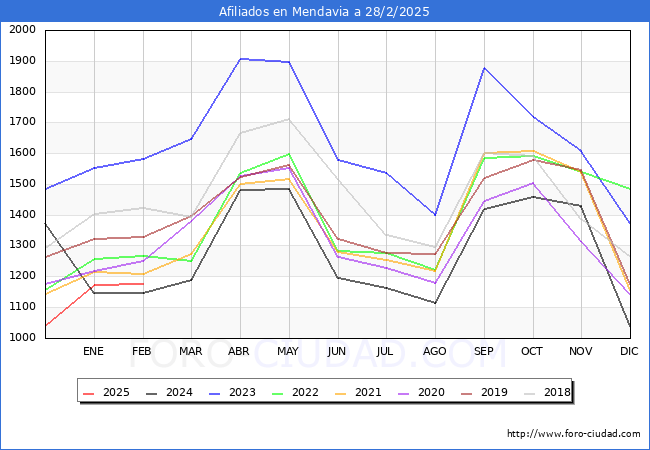Select the '2022' legend label
650x450 pixels.
click(305, 392)
